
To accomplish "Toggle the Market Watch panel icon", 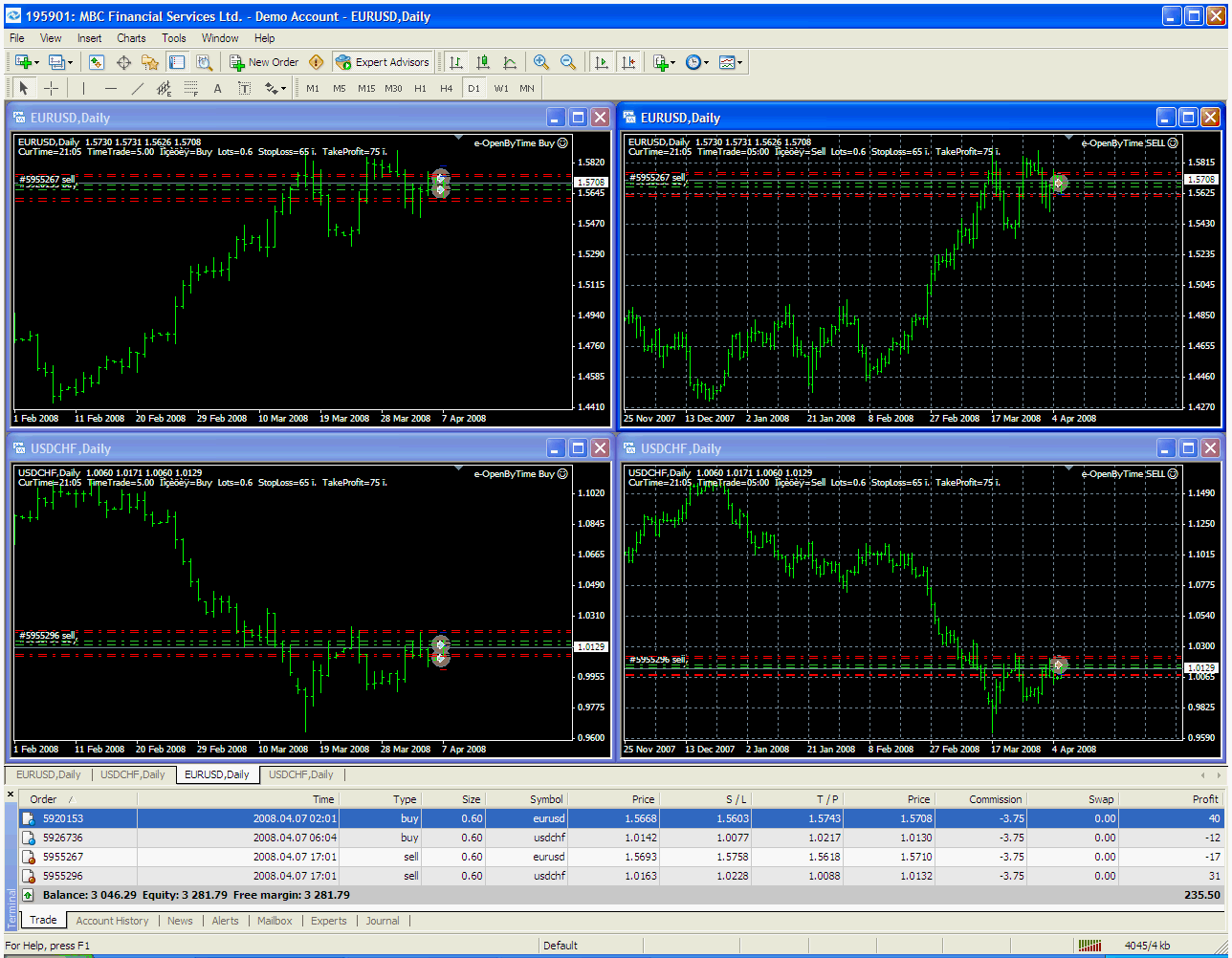I will tap(97, 62).
